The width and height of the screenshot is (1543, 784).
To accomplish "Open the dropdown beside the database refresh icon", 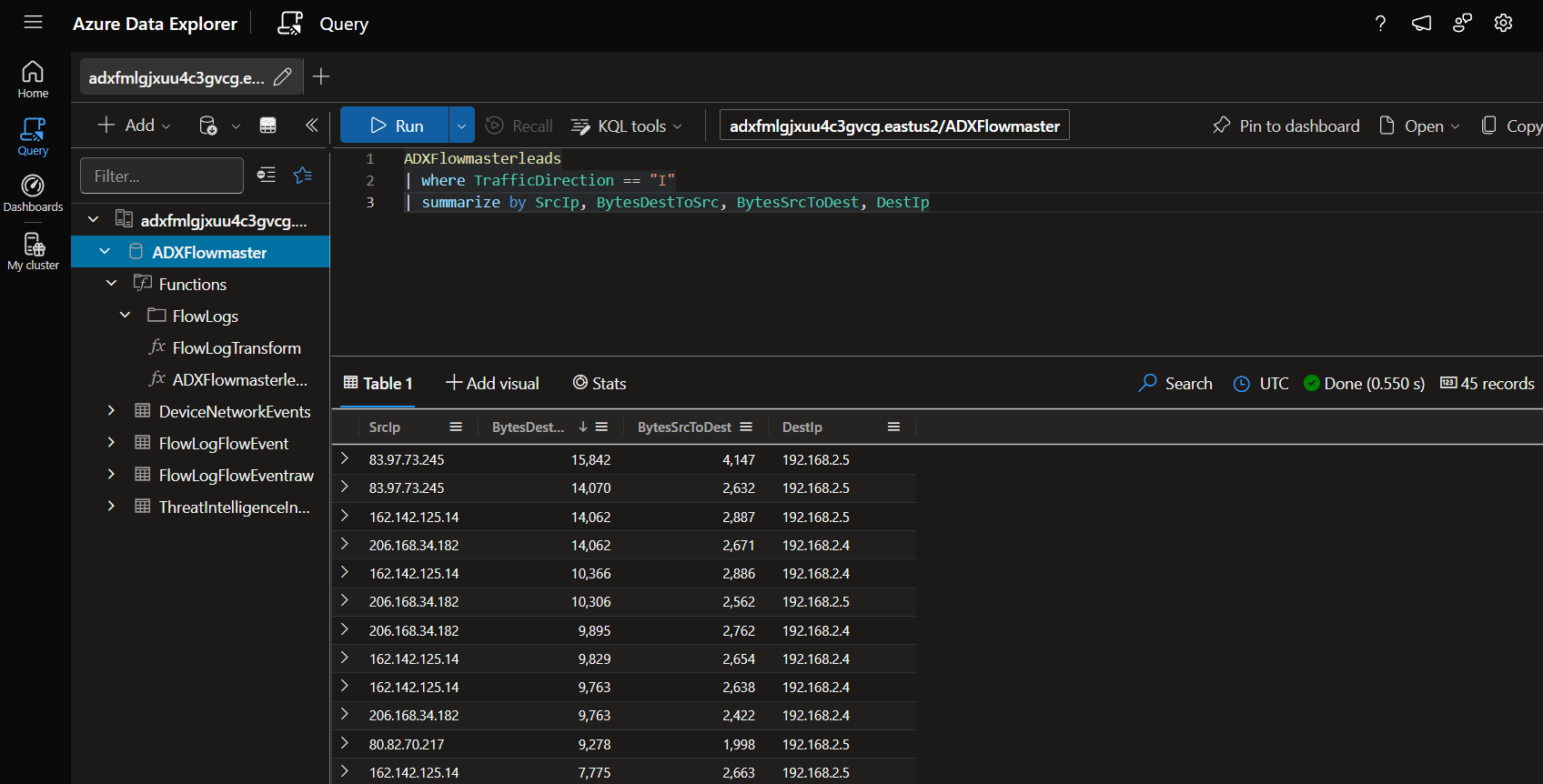I will [236, 126].
